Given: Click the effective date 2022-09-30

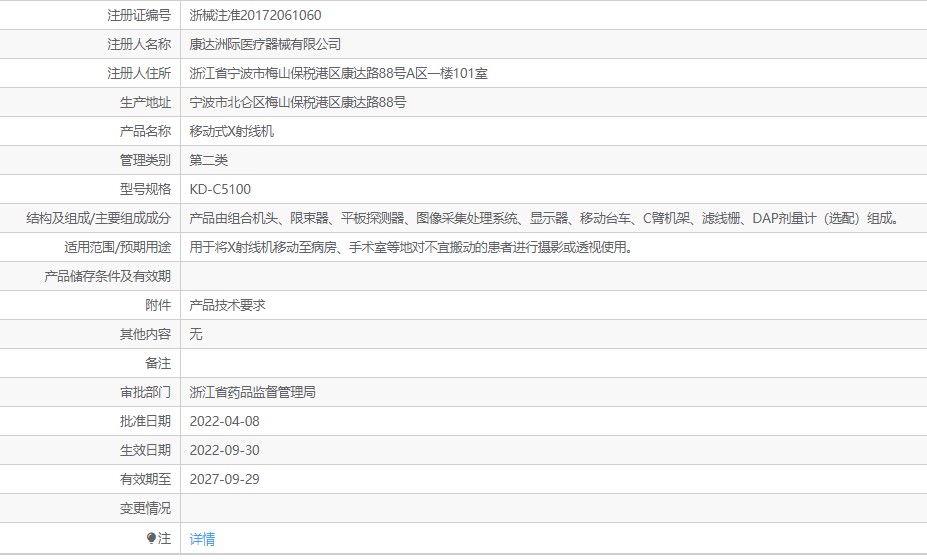Looking at the screenshot, I should click(x=225, y=450).
